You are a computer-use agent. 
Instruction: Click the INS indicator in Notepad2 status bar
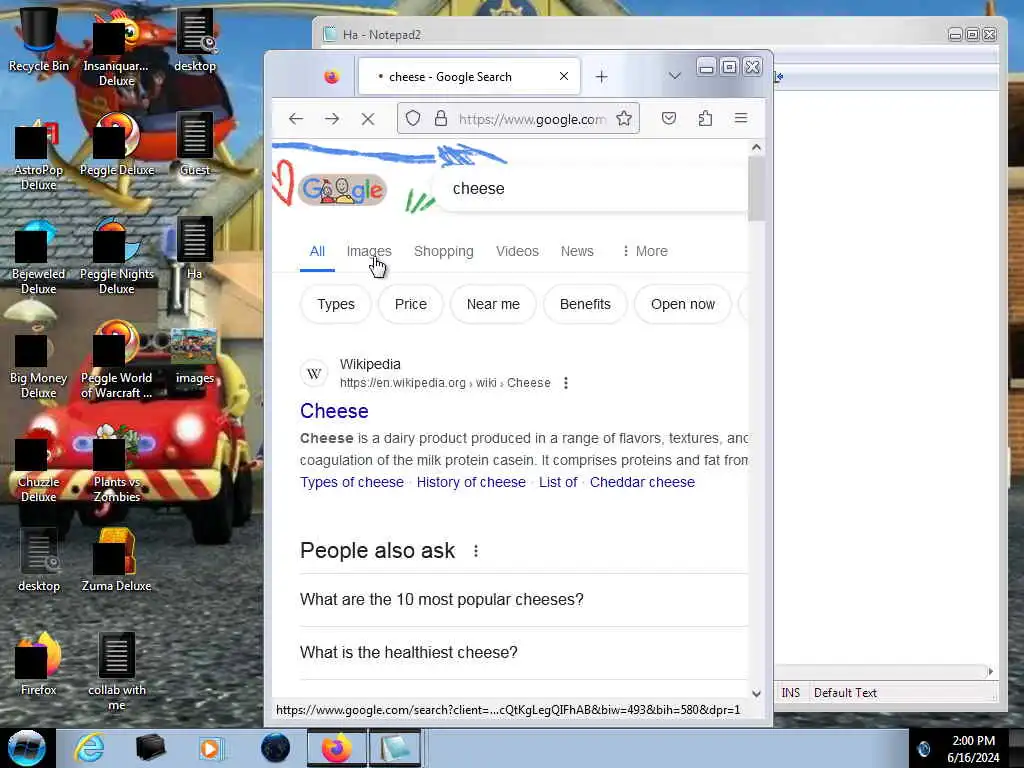(x=790, y=693)
